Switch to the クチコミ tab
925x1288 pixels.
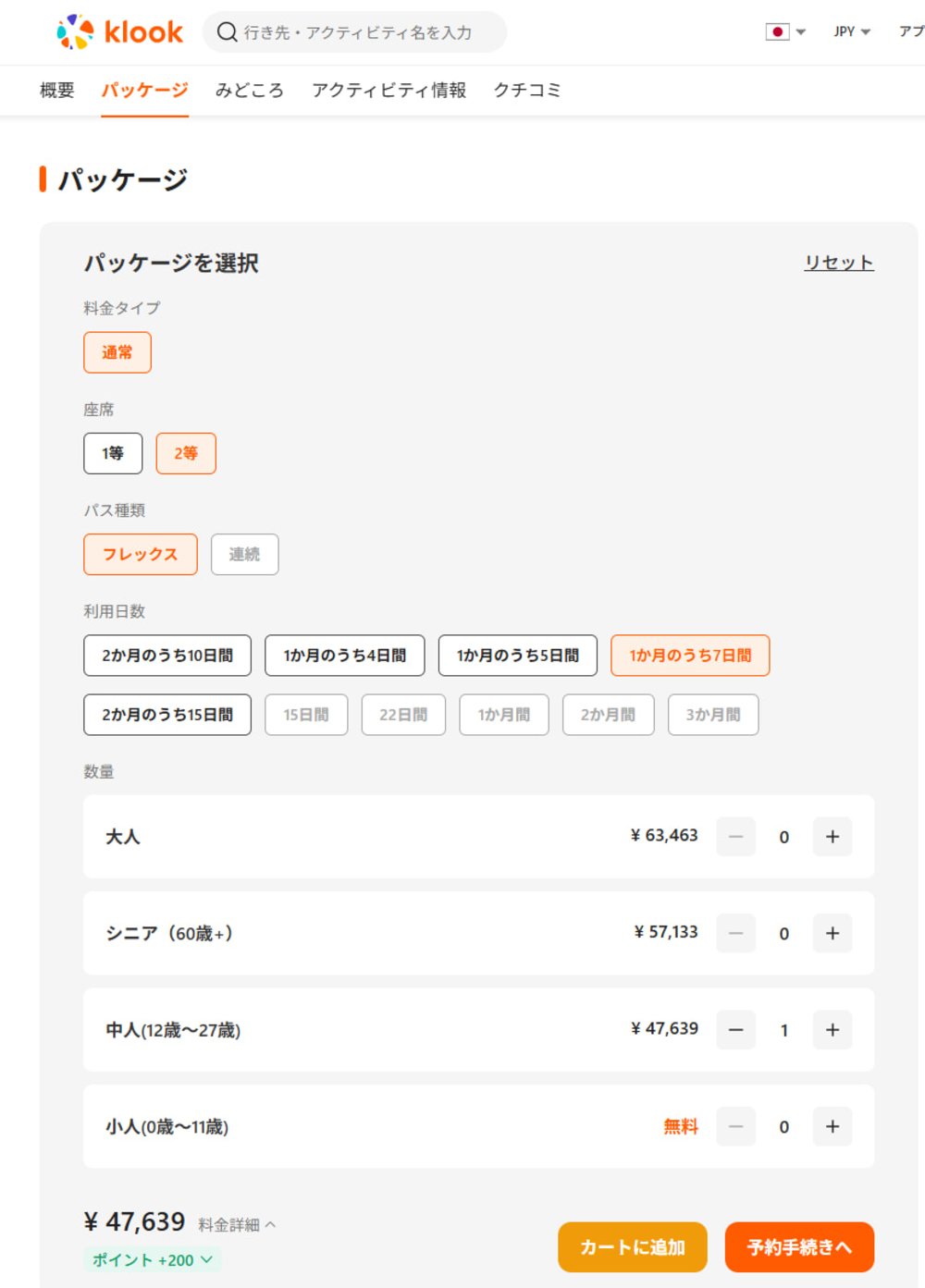point(529,90)
